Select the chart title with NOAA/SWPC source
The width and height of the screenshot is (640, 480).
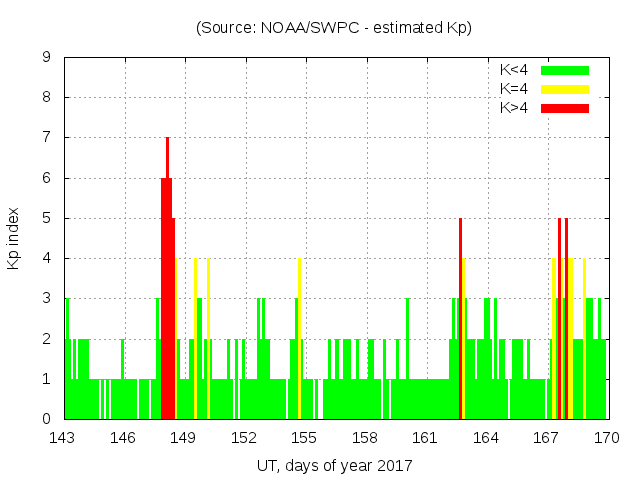coord(334,28)
